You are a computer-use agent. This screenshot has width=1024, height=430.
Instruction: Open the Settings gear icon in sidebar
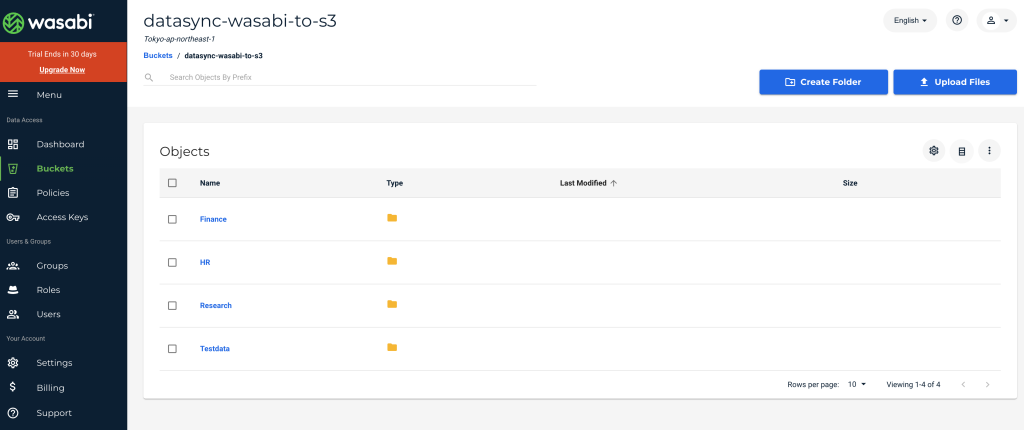pyautogui.click(x=12, y=363)
